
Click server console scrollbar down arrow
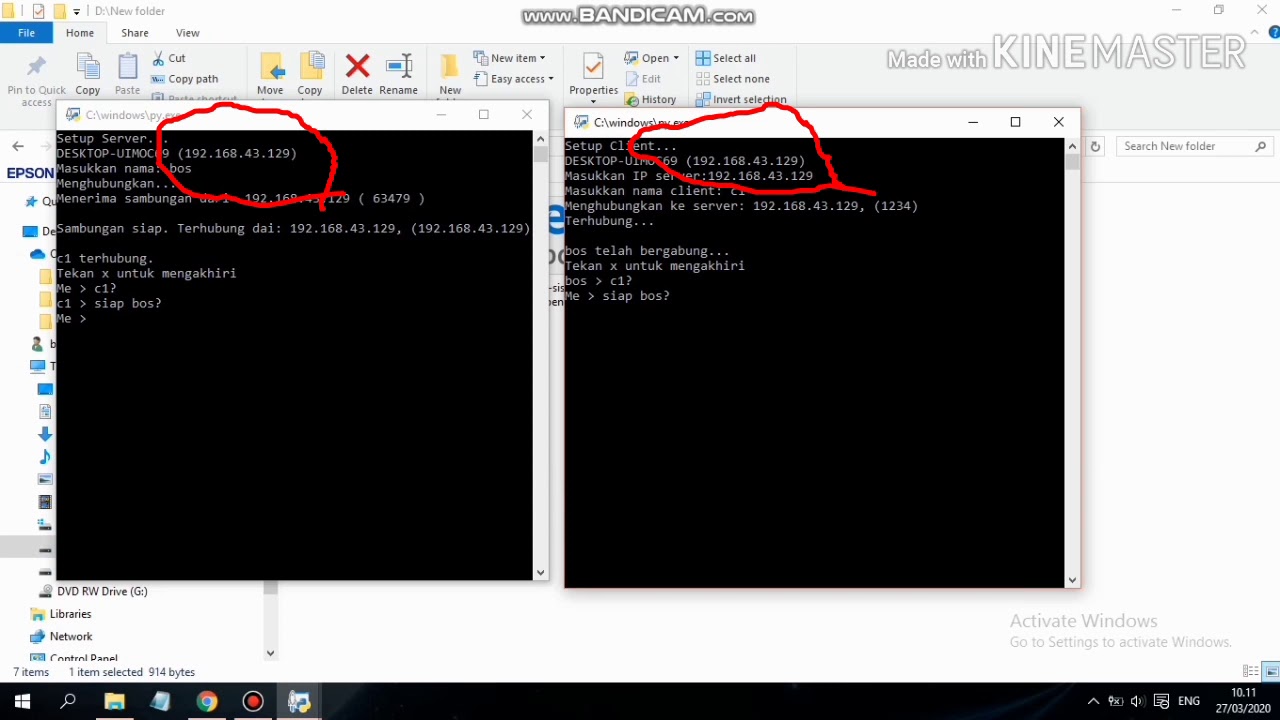coord(541,573)
